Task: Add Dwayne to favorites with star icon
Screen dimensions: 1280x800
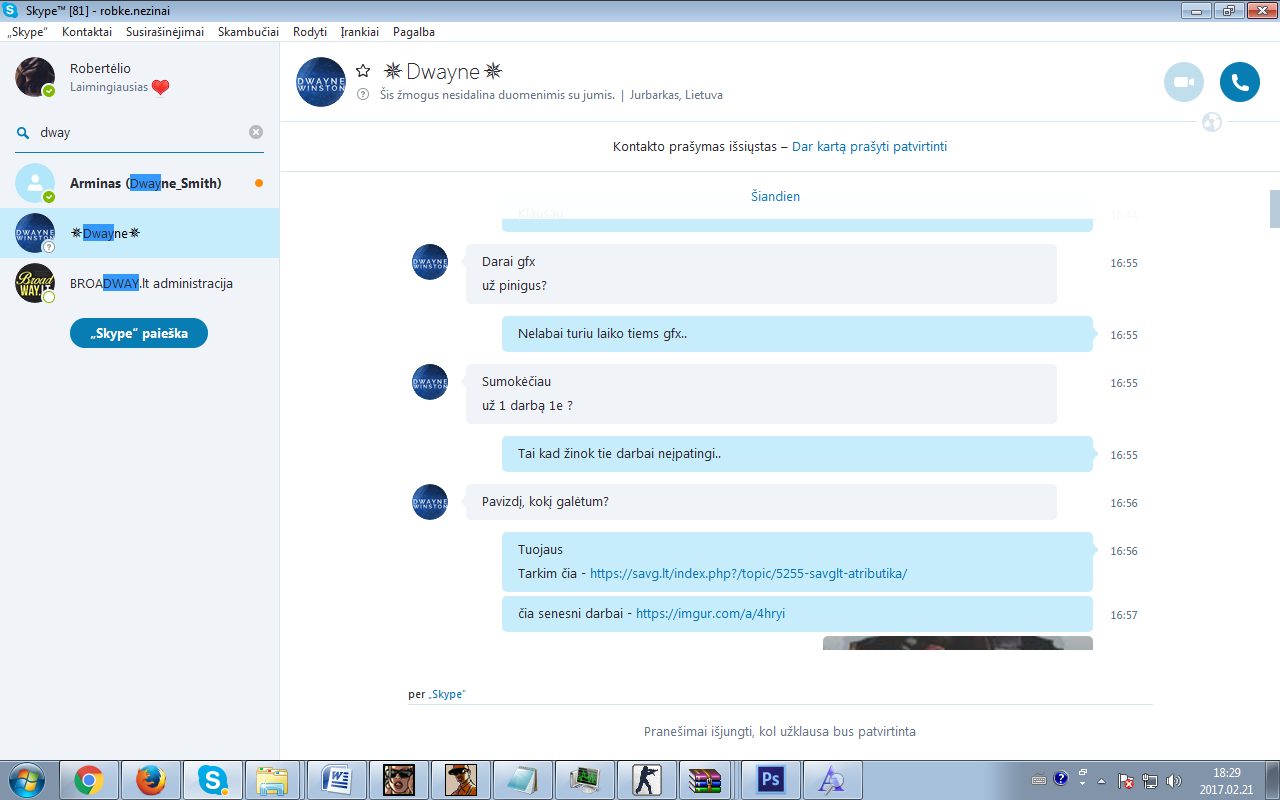Action: coord(363,71)
